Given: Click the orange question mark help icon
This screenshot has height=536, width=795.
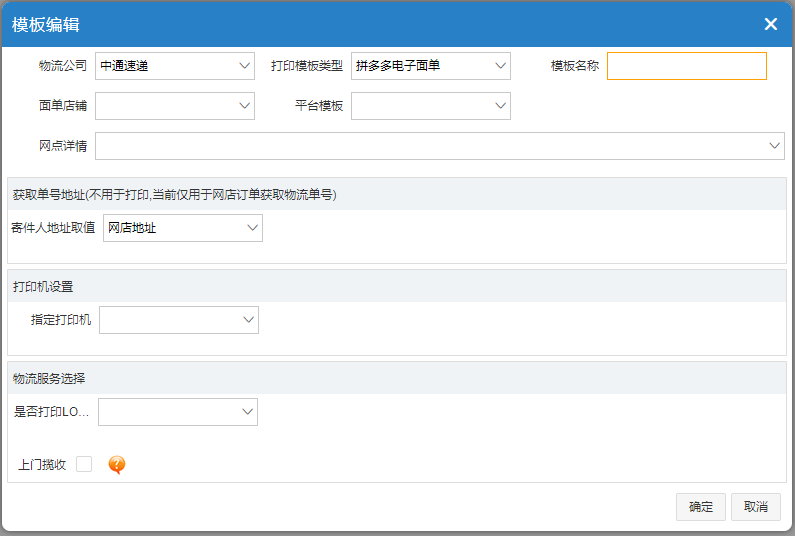Looking at the screenshot, I should coord(117,464).
